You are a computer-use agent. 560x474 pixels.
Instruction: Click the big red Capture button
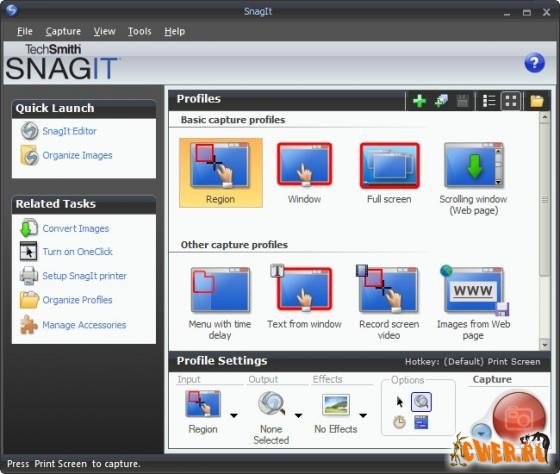click(x=519, y=418)
